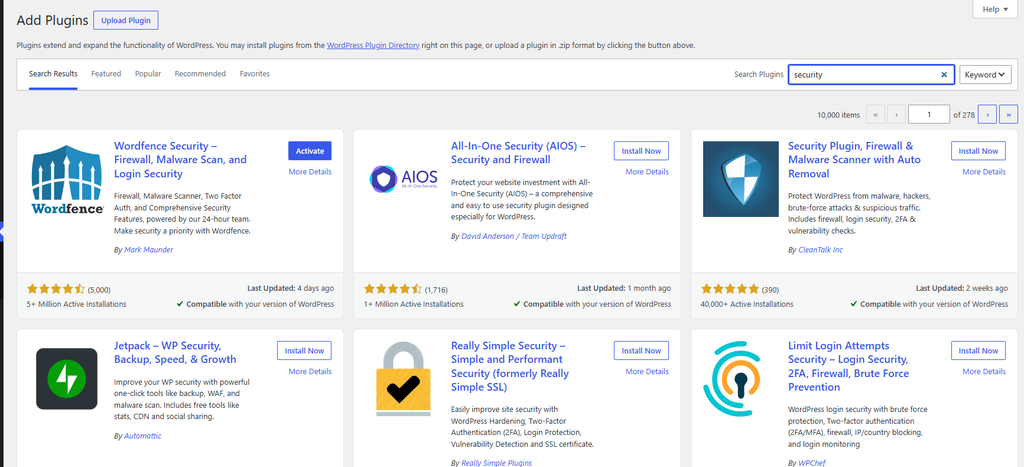The image size is (1024, 467).
Task: Open author David Anderson / Team Updraft link
Action: 514,236
